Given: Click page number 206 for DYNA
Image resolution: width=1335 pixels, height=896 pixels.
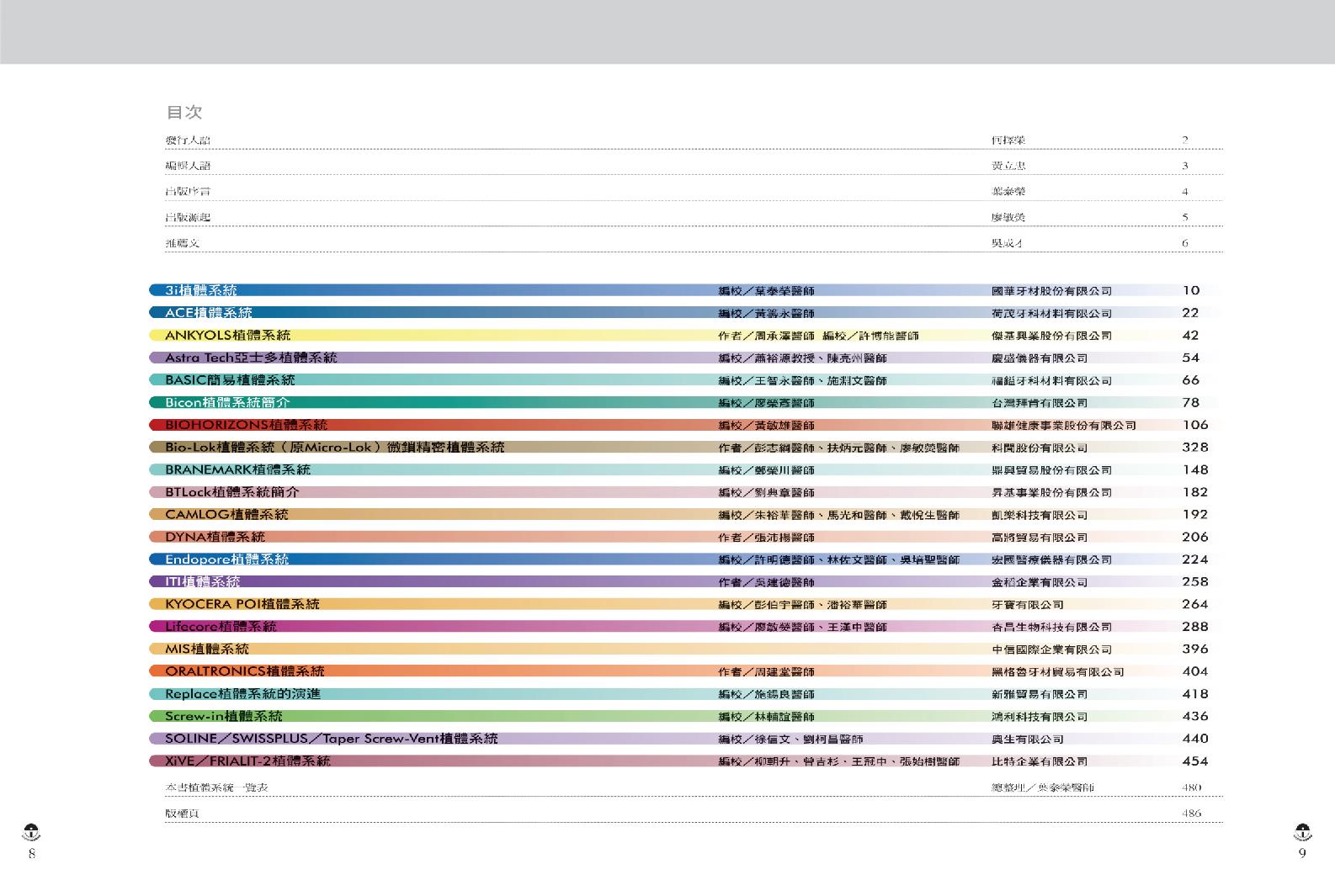Looking at the screenshot, I should point(1194,537).
